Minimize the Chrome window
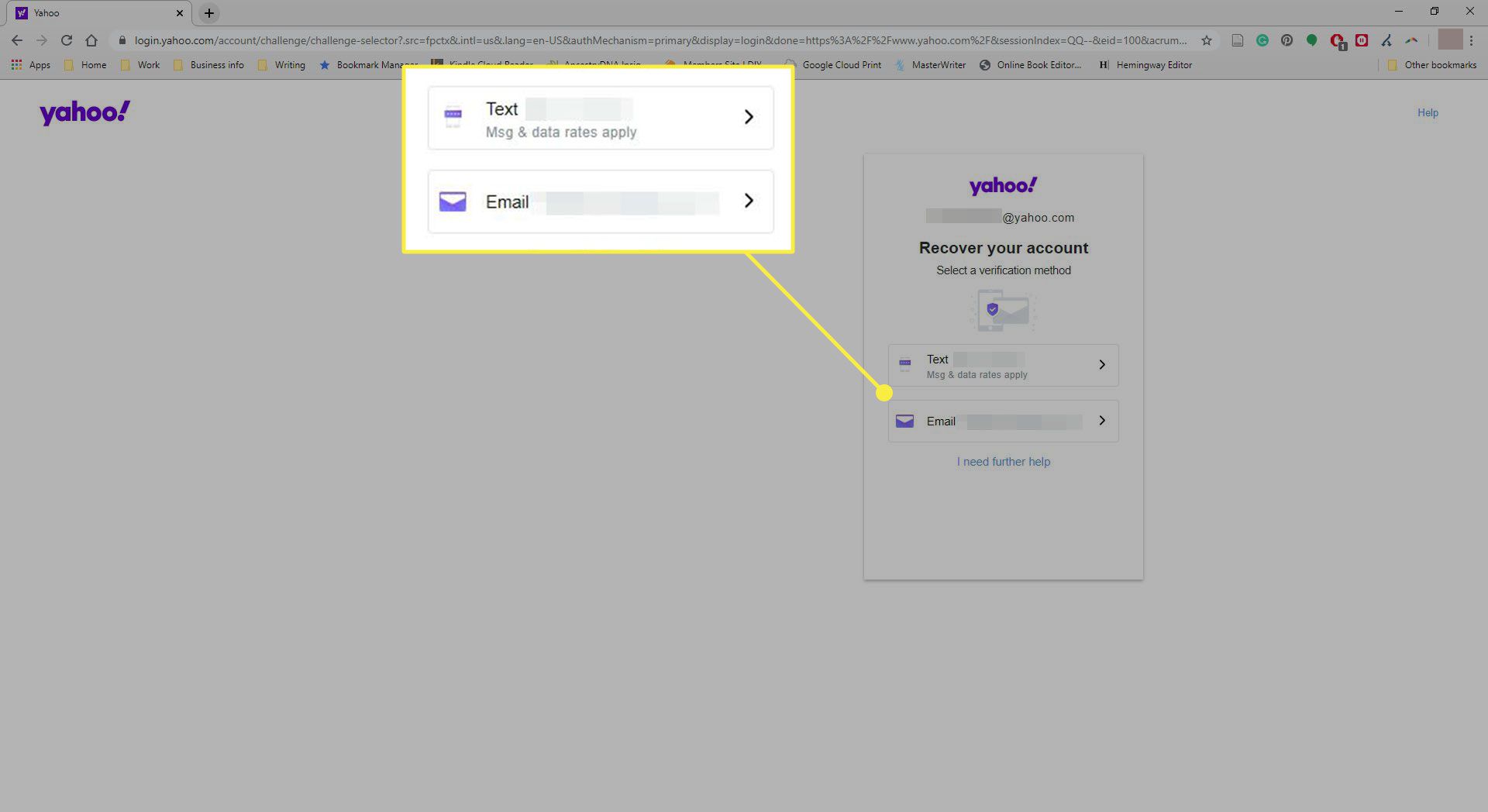This screenshot has width=1488, height=812. tap(1399, 12)
